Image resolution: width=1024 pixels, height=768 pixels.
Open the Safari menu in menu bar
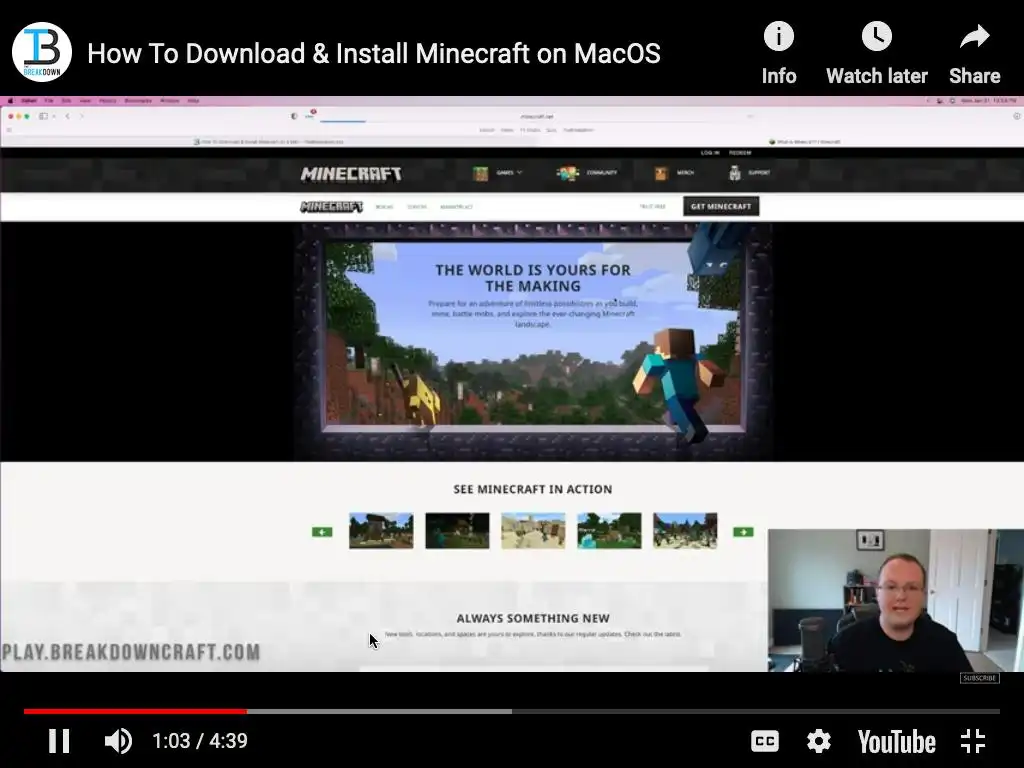pyautogui.click(x=29, y=101)
